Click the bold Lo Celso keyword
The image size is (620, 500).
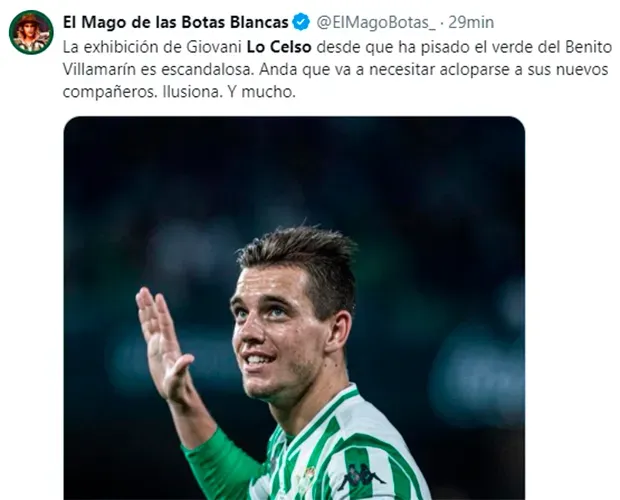pyautogui.click(x=279, y=47)
